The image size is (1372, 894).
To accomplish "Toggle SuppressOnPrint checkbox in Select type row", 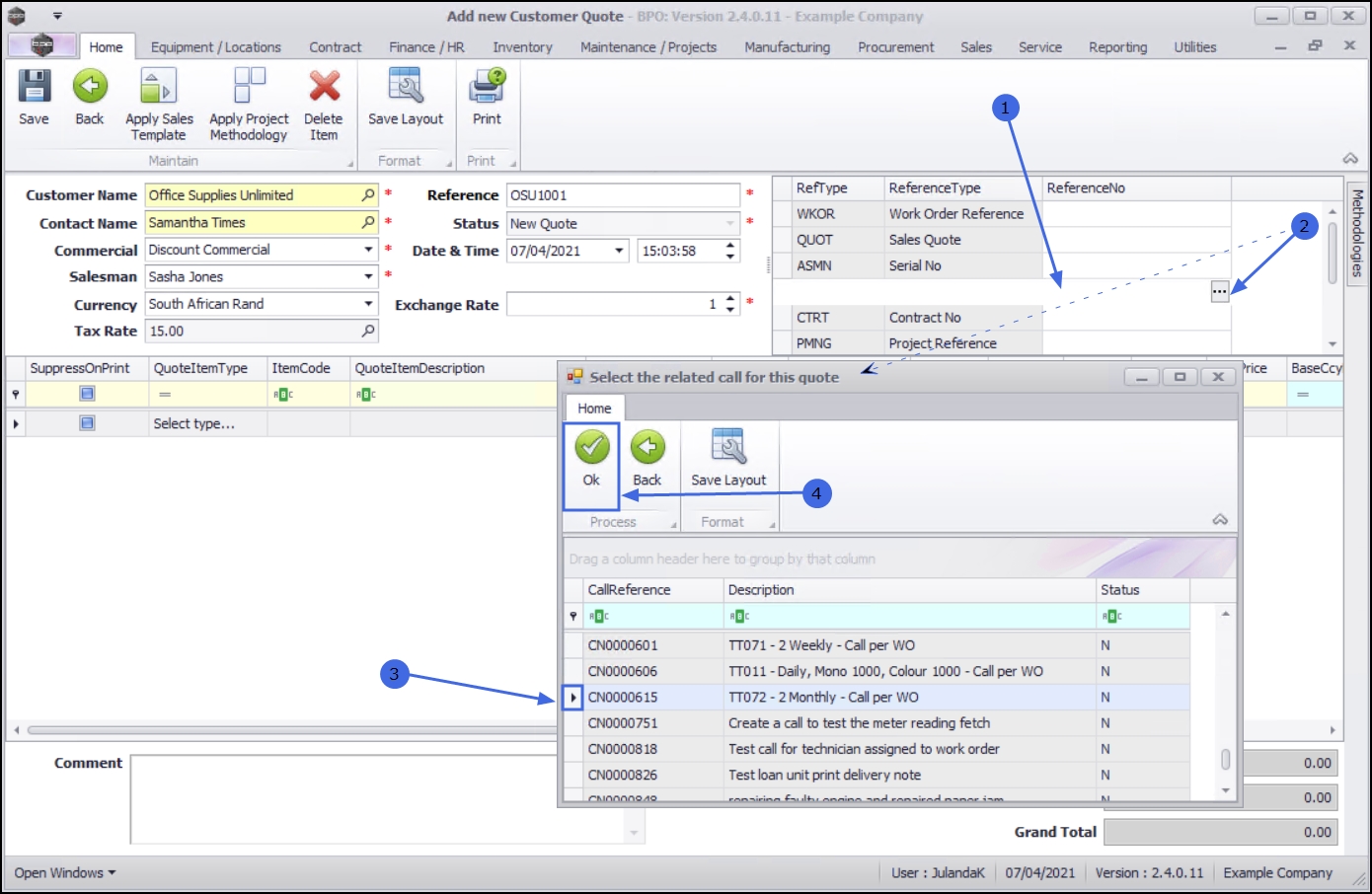I will coord(87,423).
